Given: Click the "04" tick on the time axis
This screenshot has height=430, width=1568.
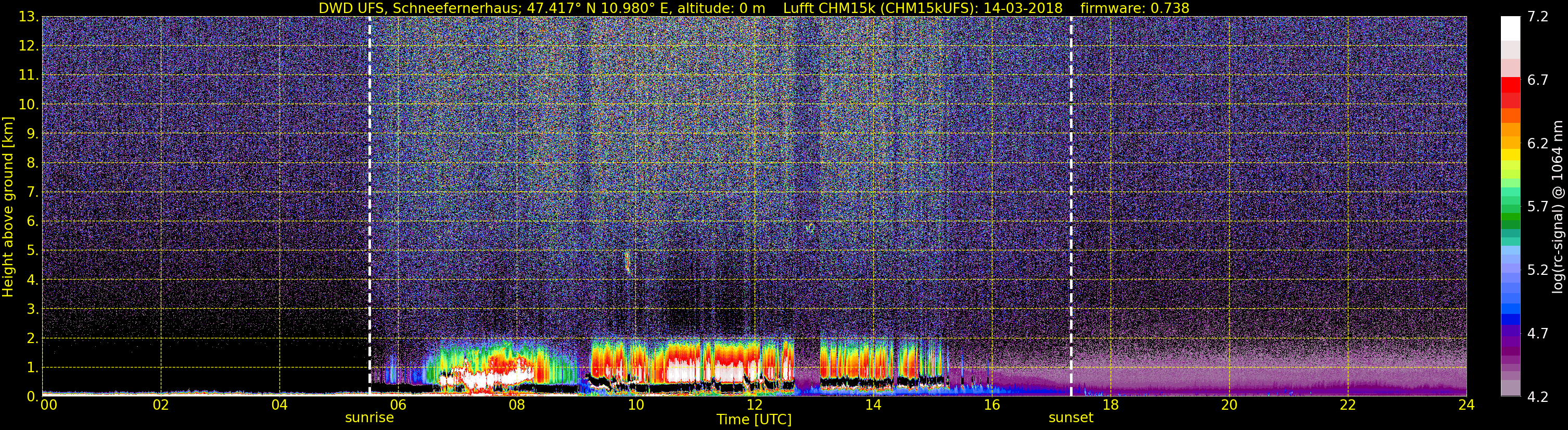Looking at the screenshot, I should click(x=279, y=405).
